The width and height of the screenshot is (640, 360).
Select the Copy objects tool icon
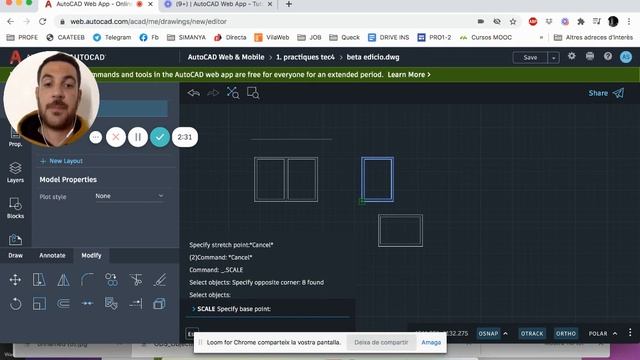111,280
